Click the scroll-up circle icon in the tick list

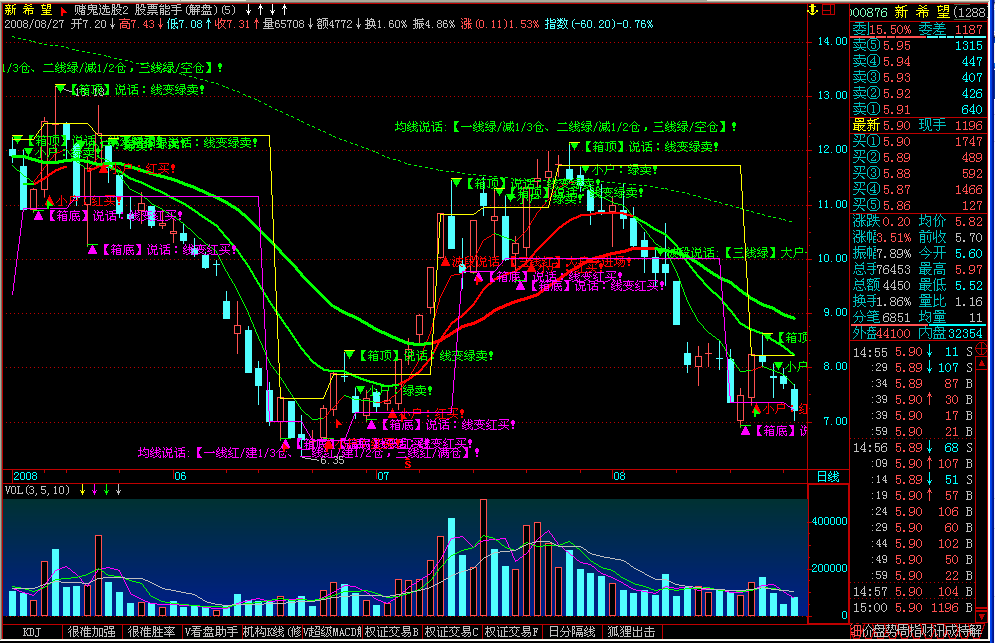(x=981, y=348)
